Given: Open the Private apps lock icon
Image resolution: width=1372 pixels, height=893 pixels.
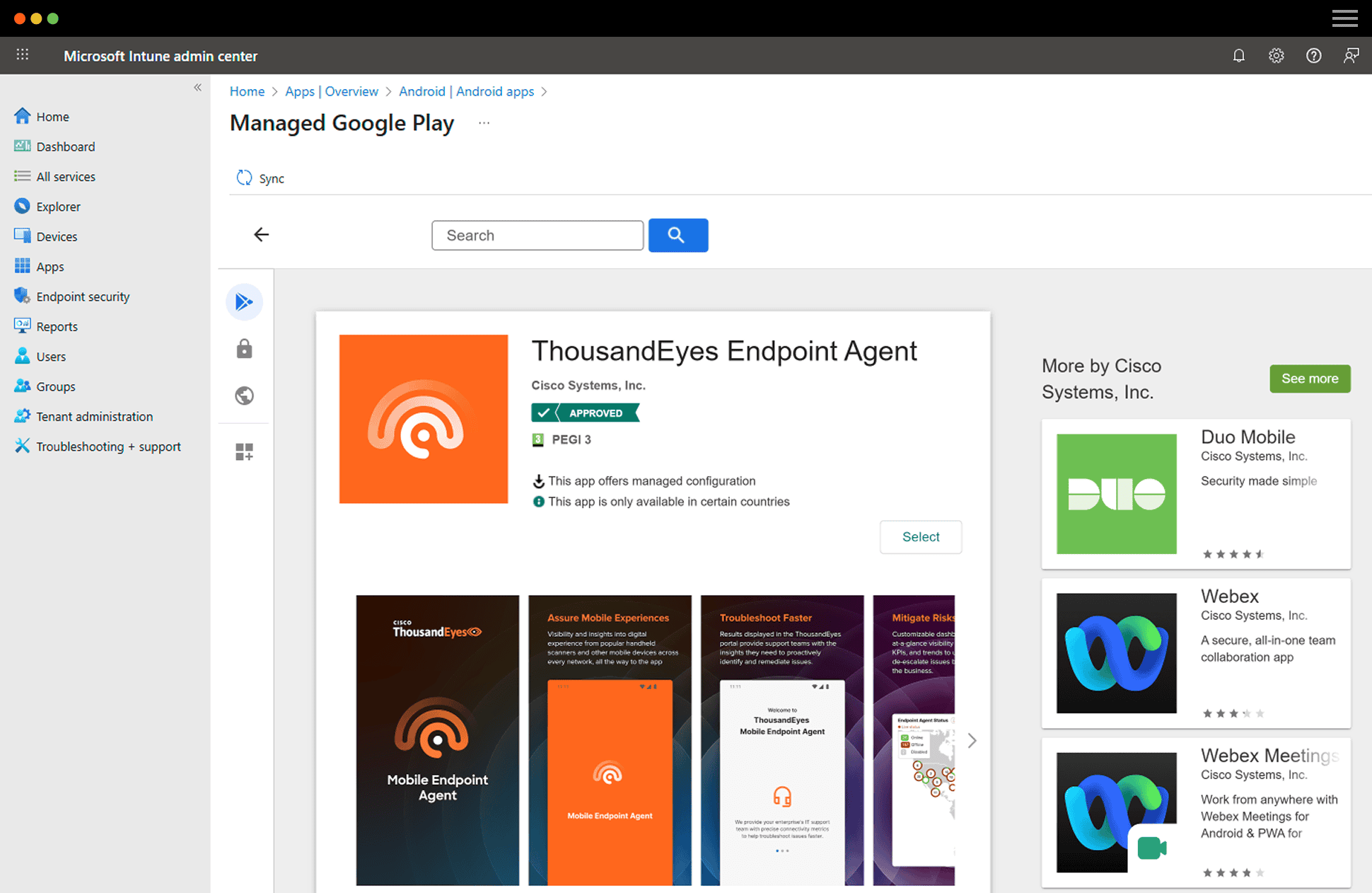Looking at the screenshot, I should 244,348.
